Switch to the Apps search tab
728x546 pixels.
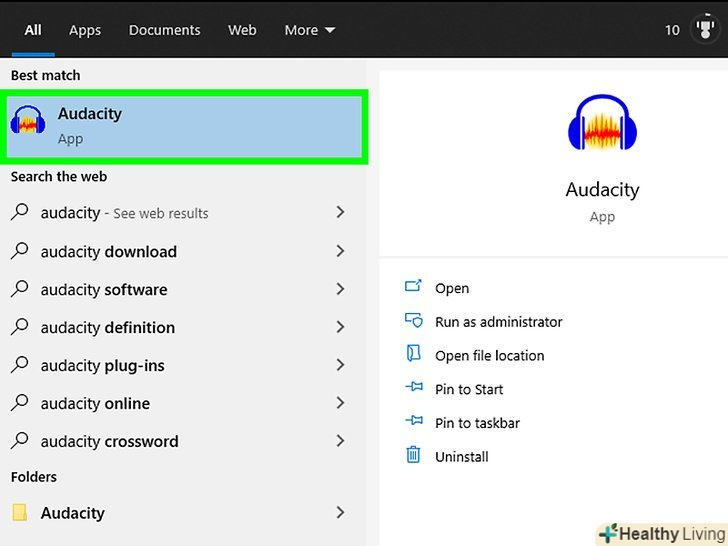[x=85, y=30]
